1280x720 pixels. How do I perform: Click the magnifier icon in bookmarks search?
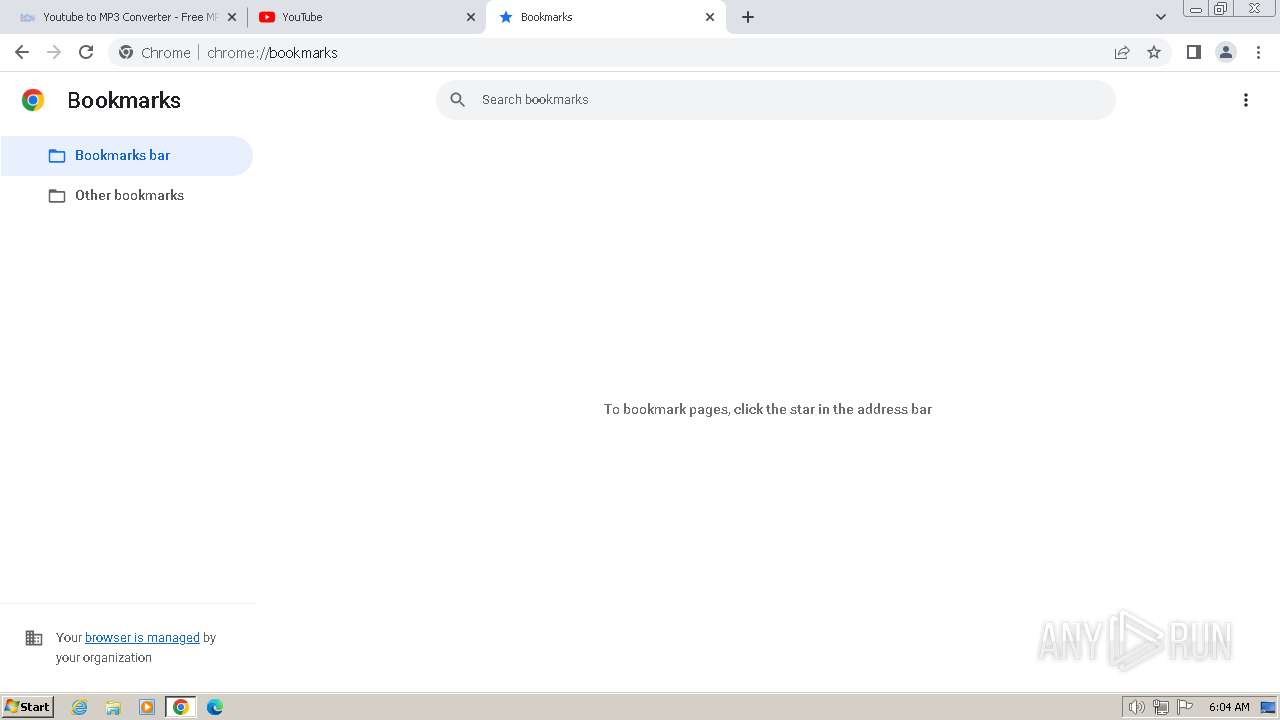click(x=458, y=99)
